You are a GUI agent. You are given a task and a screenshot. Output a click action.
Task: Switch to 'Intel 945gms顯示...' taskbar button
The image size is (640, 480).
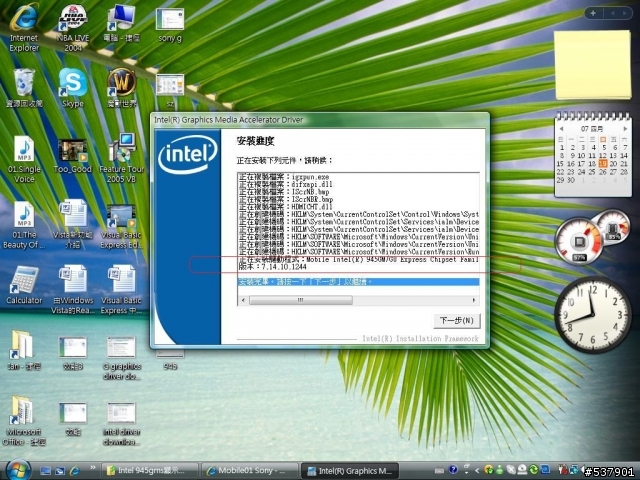pyautogui.click(x=149, y=471)
